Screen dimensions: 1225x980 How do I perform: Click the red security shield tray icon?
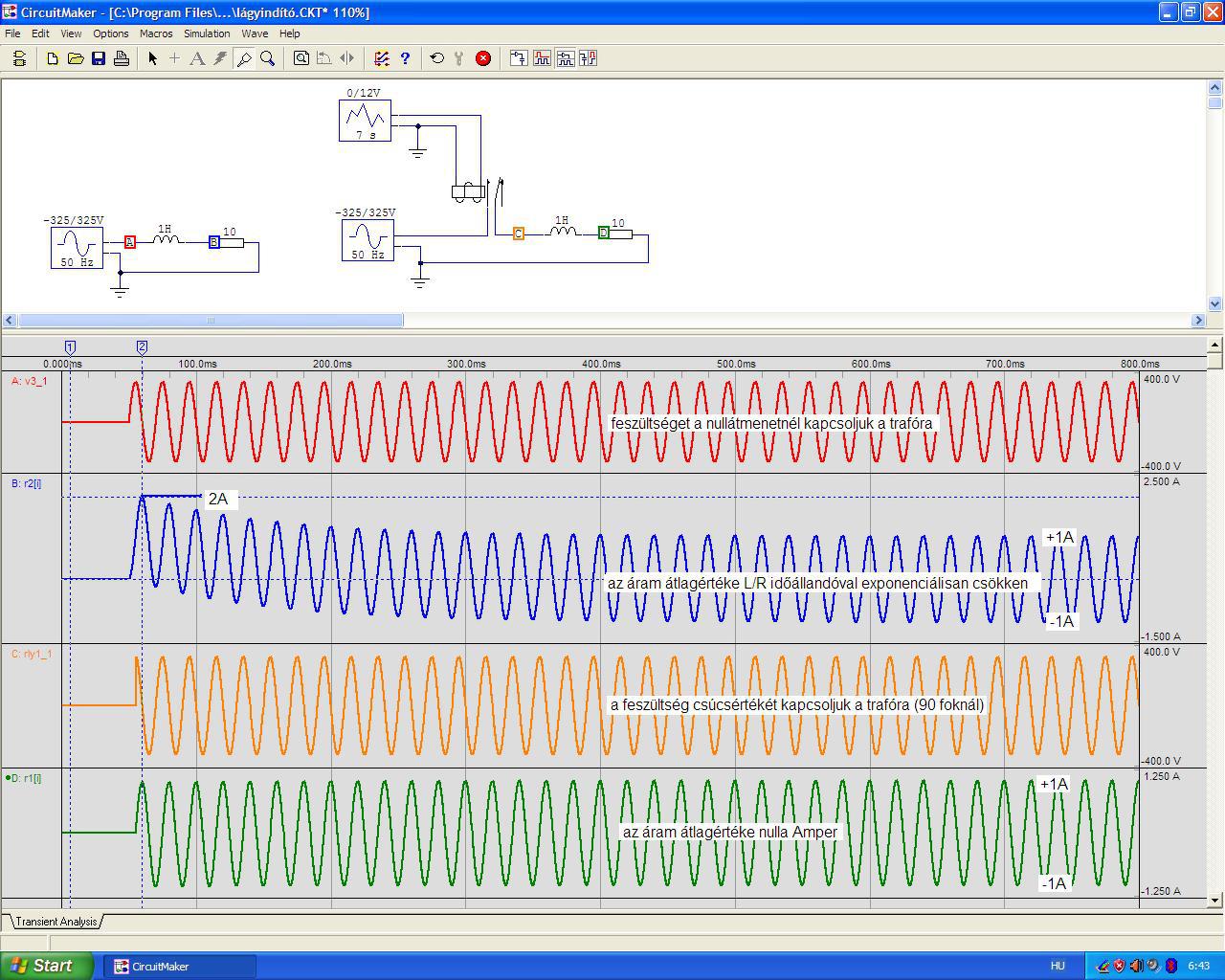click(1119, 967)
